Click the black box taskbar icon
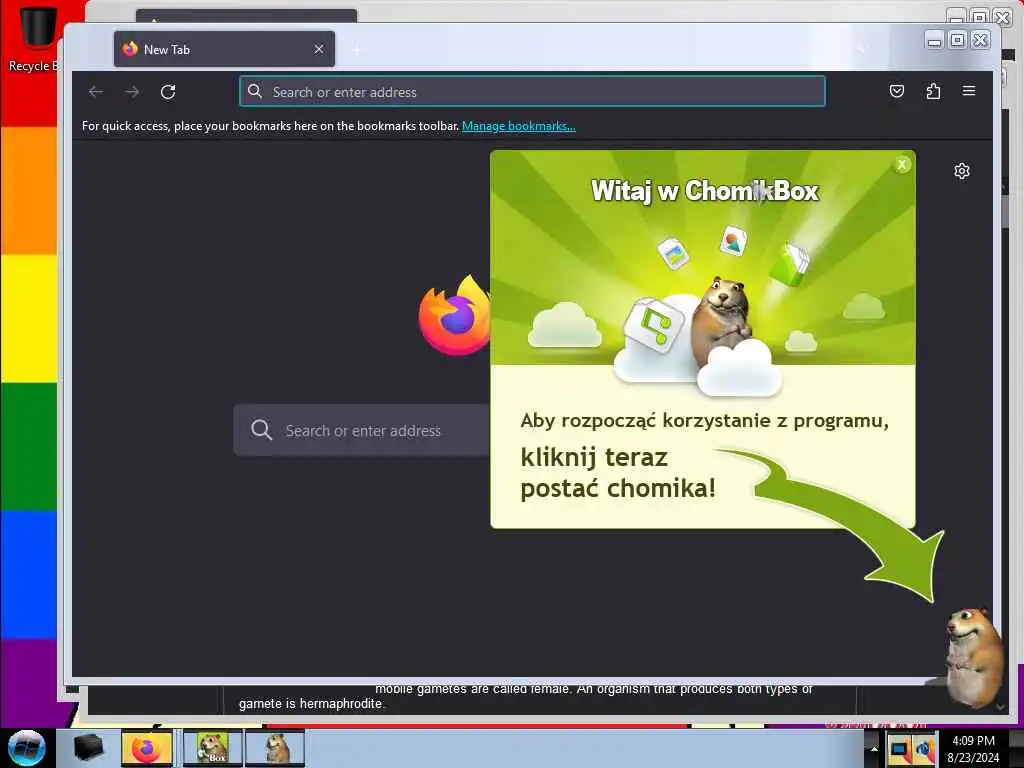 pos(89,748)
